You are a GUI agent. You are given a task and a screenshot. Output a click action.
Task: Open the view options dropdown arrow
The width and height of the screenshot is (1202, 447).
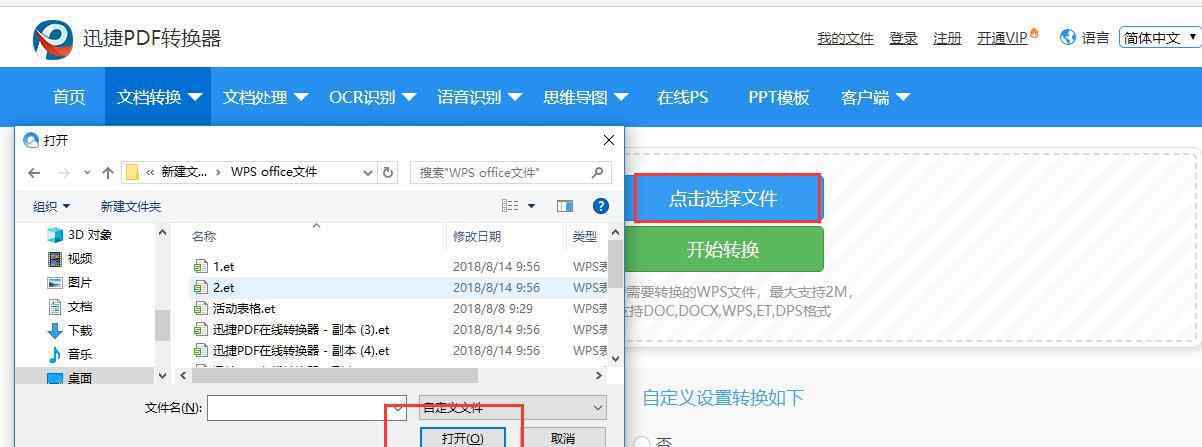(x=531, y=206)
